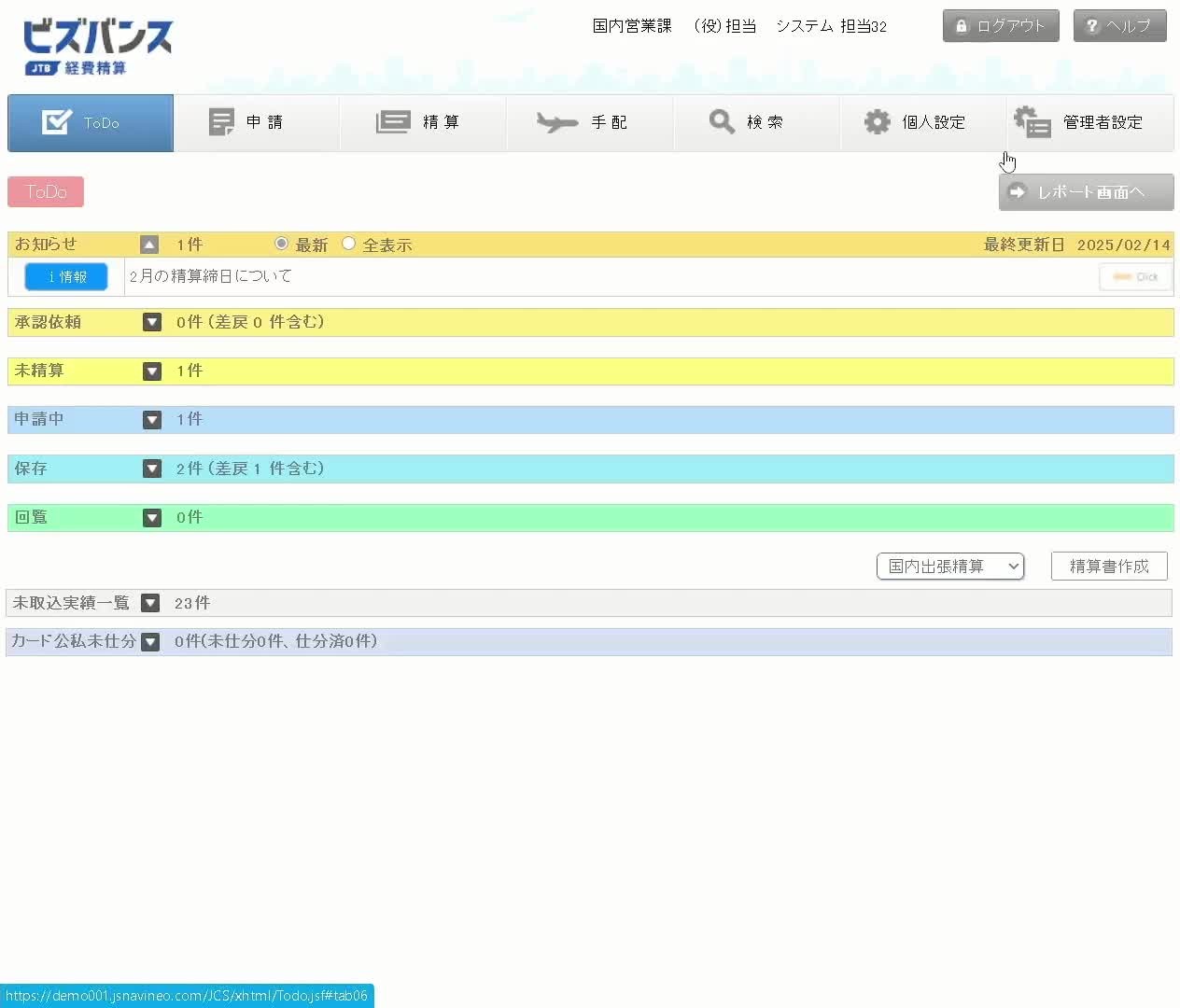This screenshot has height=1008, width=1180.
Task: Click the お知らせ 1件 count
Action: [x=190, y=245]
